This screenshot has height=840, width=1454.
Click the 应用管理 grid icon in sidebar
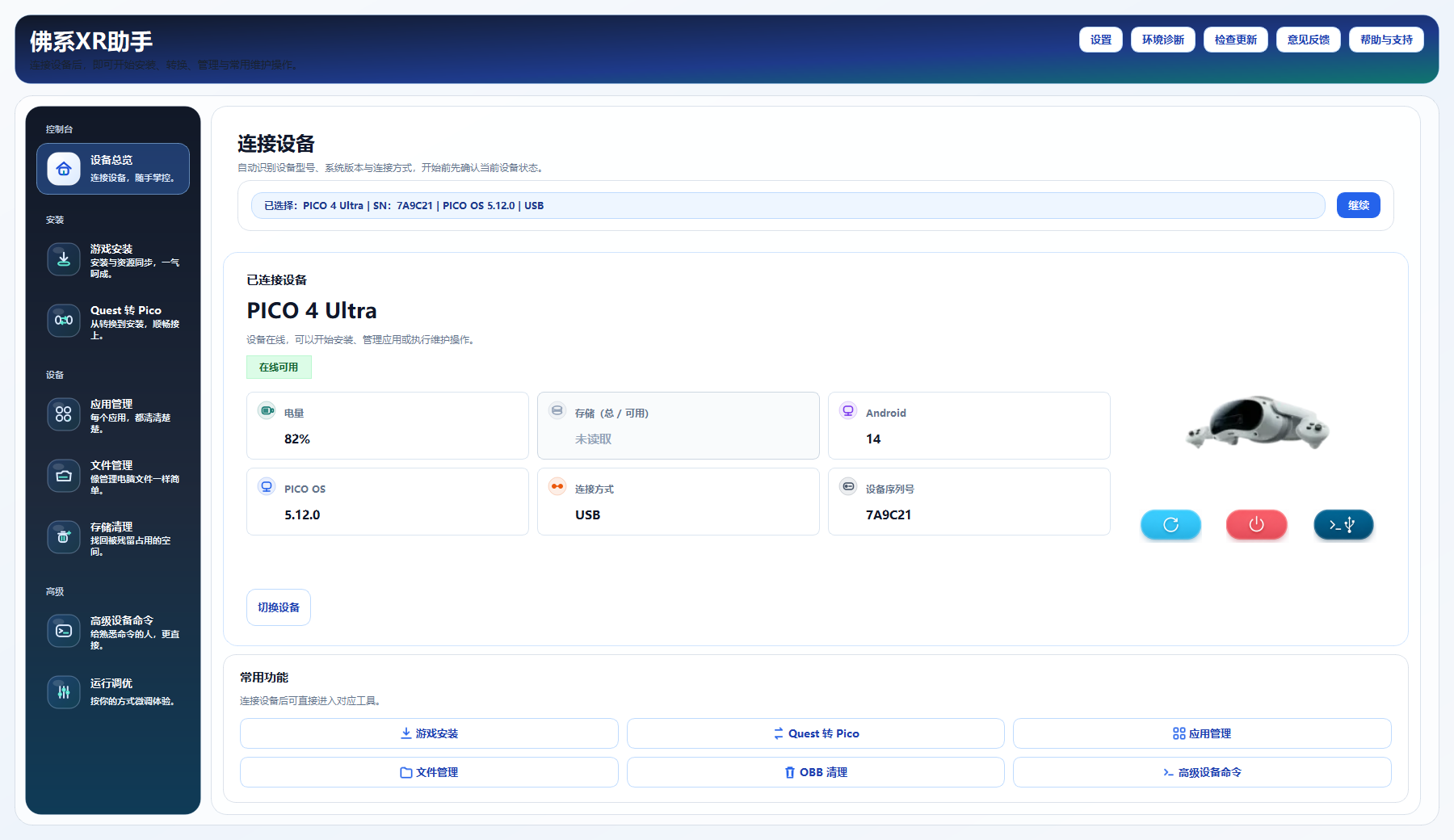point(64,414)
